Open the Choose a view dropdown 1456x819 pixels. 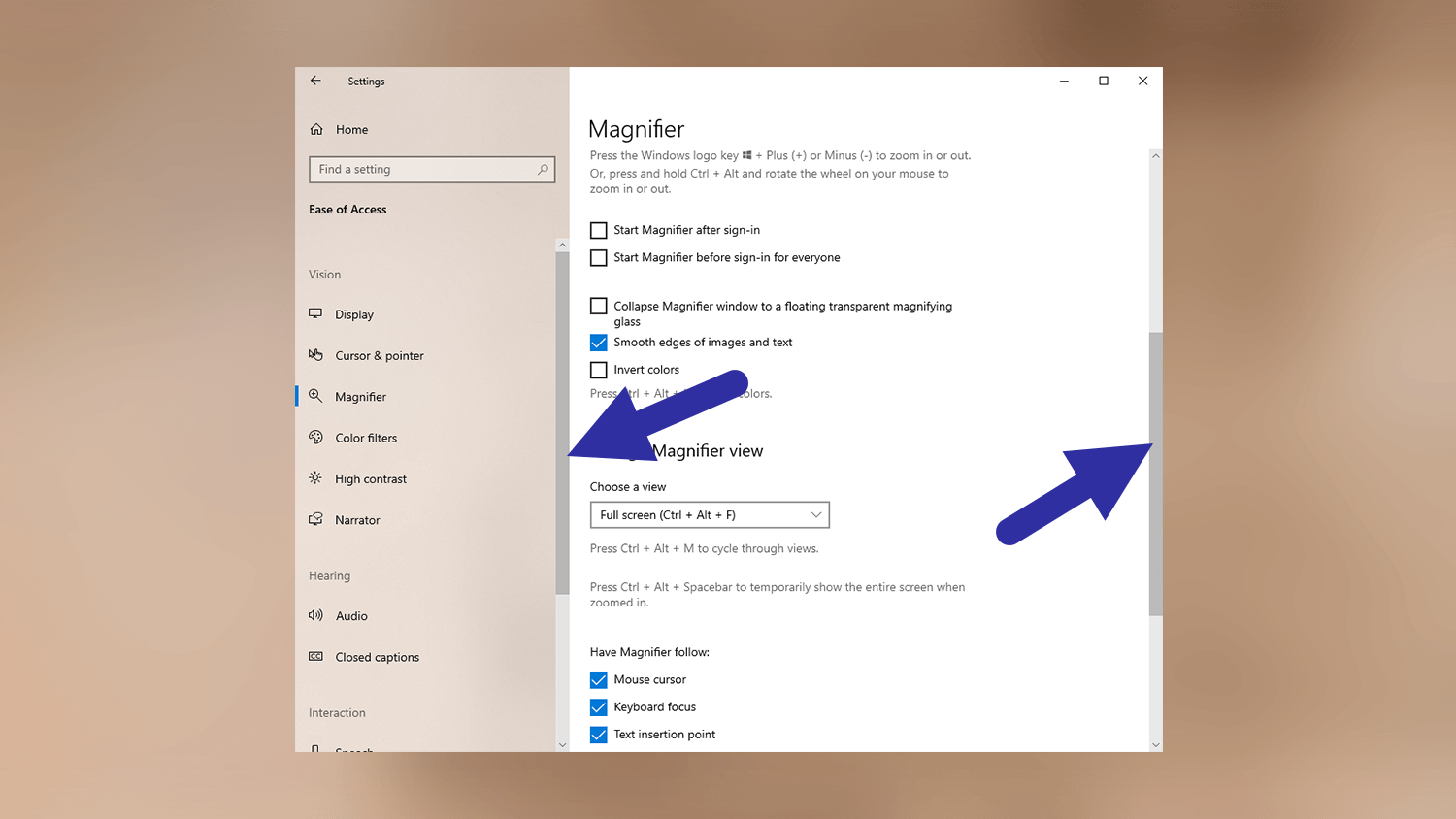pos(710,514)
